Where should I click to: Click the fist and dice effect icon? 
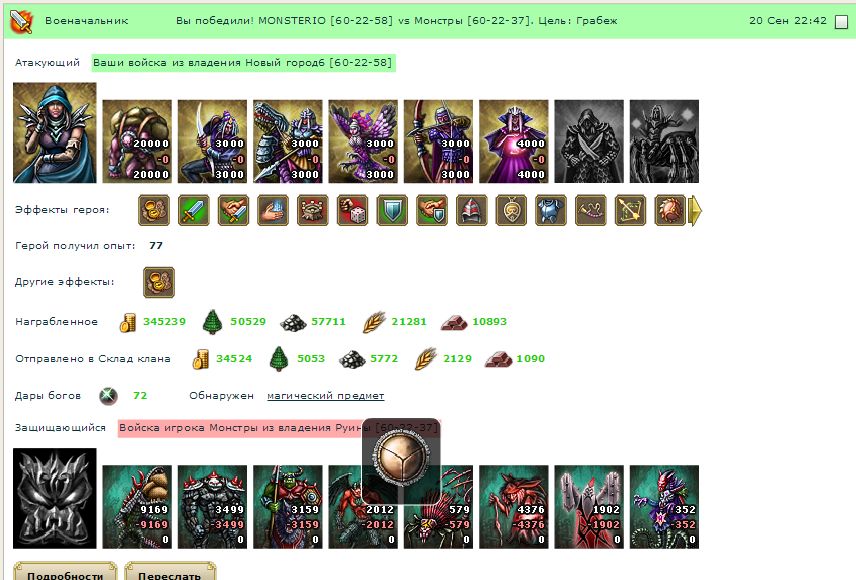click(352, 210)
